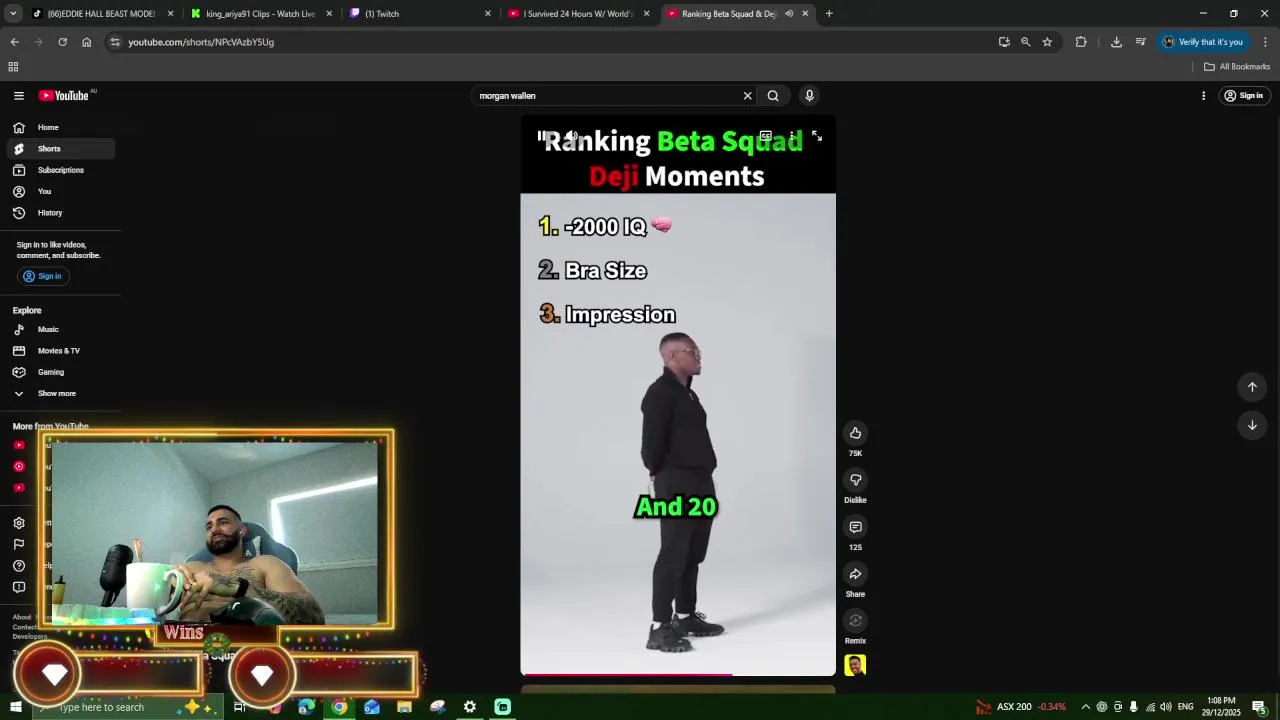
Task: View site information icon in address bar
Action: pyautogui.click(x=116, y=42)
